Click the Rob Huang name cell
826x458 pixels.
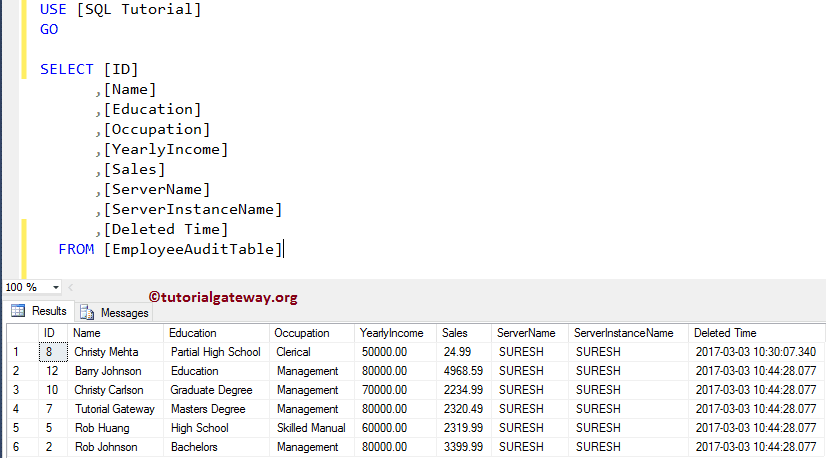tap(115, 428)
